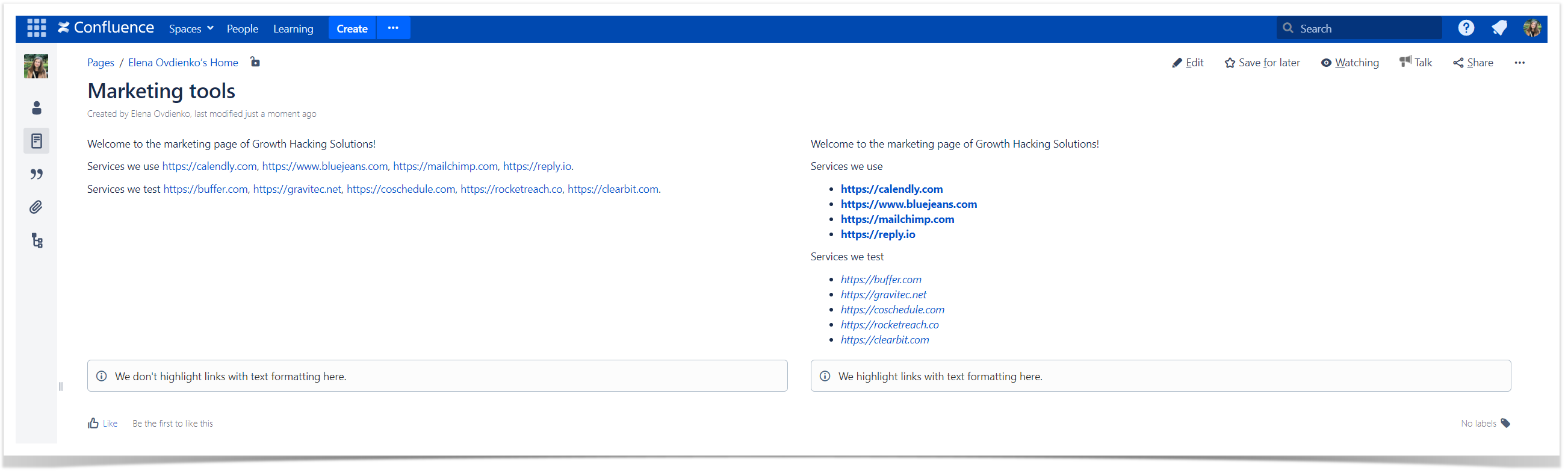Open plain https://reply.io link in left column
This screenshot has width=1568, height=473.
[537, 166]
